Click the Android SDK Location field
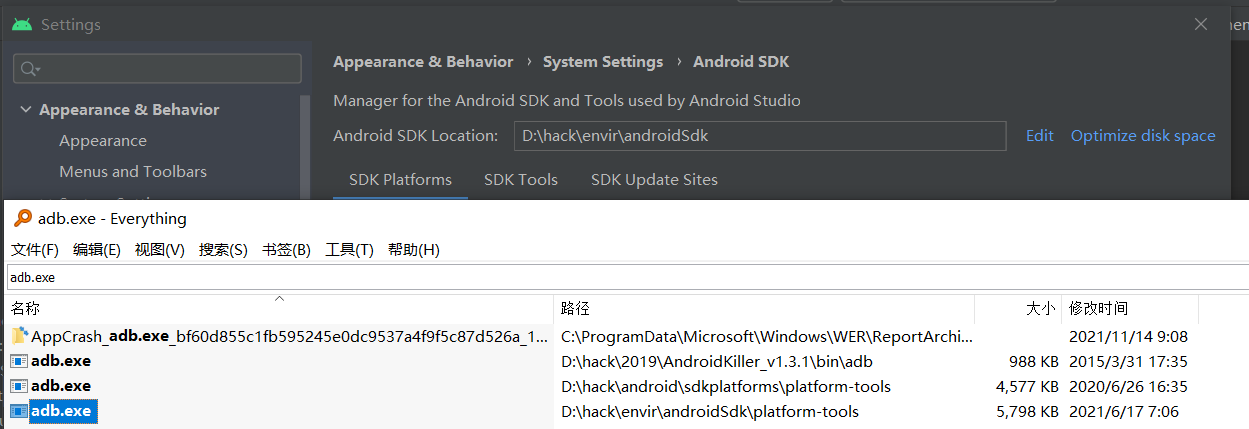 (760, 136)
